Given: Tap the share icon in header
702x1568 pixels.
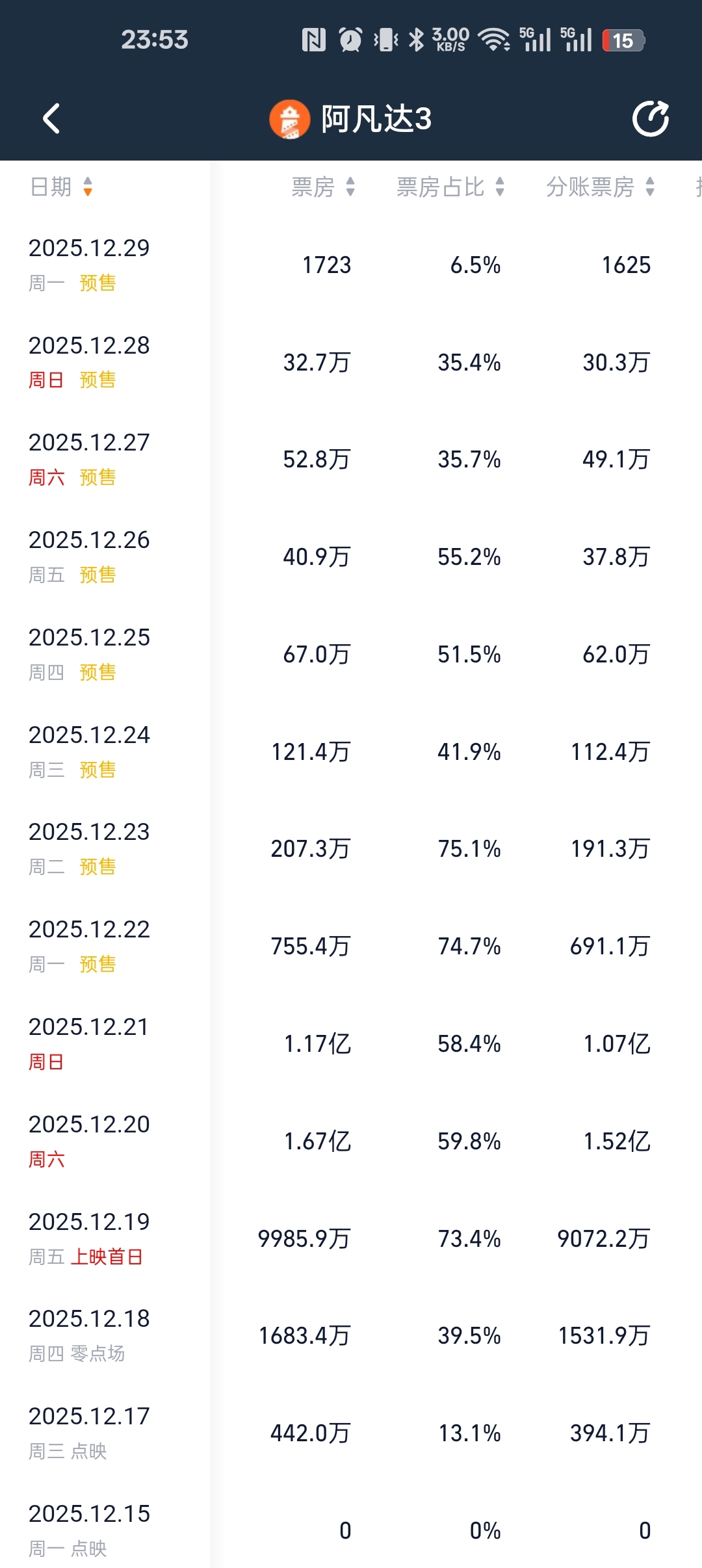Looking at the screenshot, I should coord(651,119).
